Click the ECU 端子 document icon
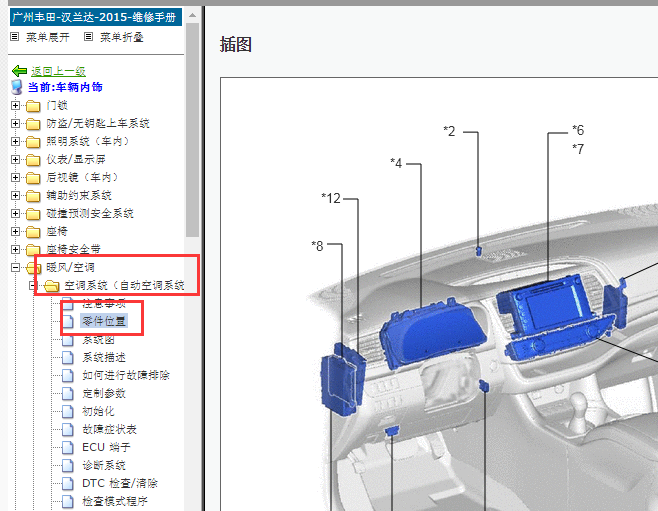 coord(68,448)
